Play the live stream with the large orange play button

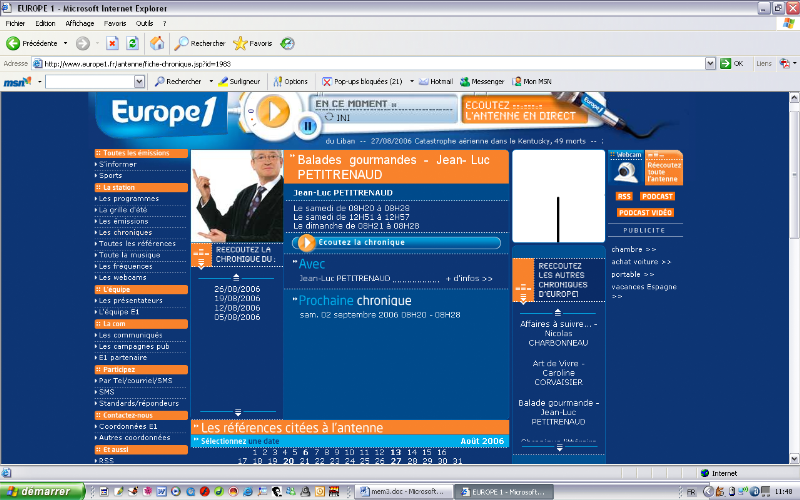(x=273, y=111)
